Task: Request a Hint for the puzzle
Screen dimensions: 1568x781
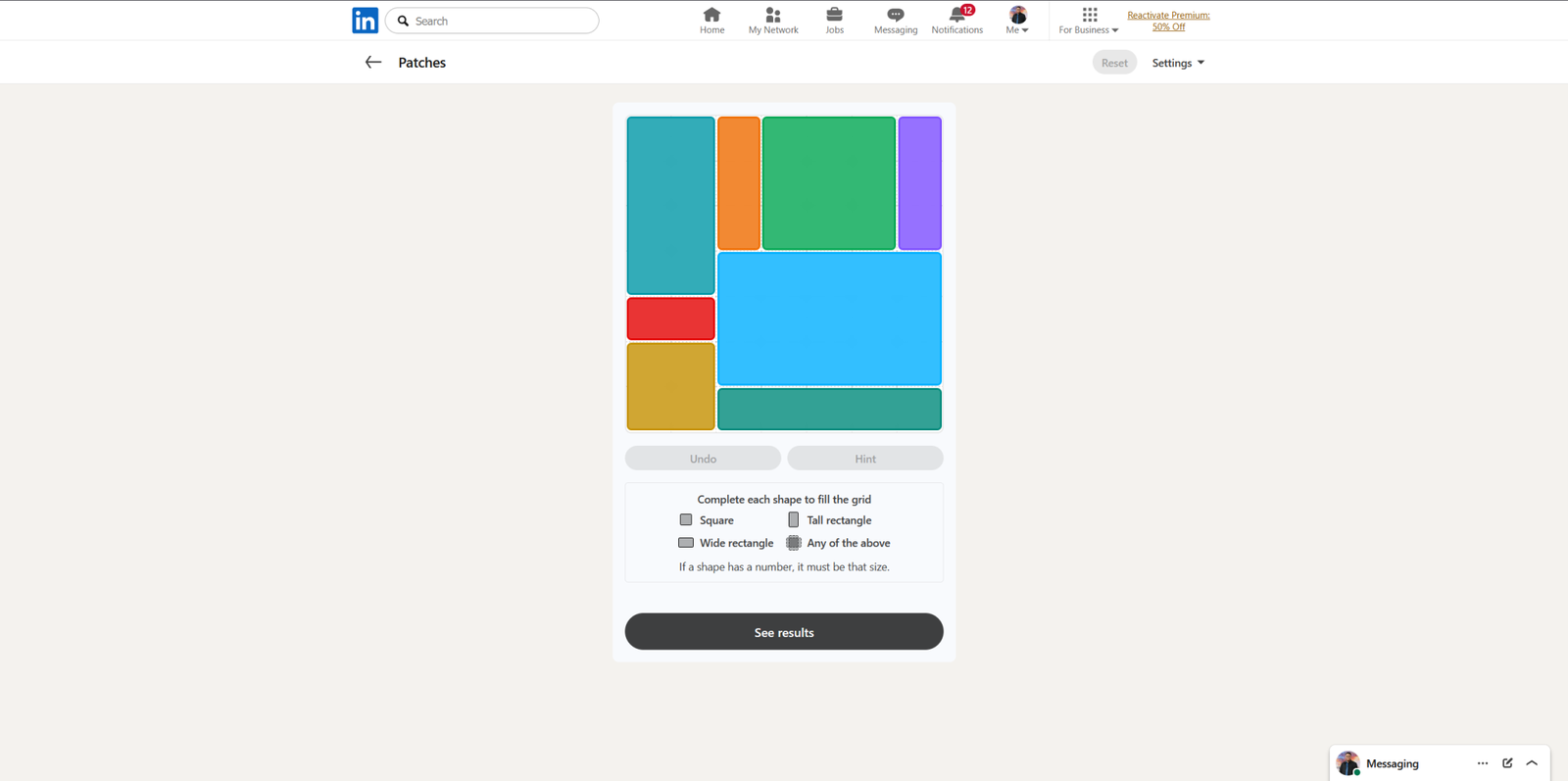Action: pos(864,459)
